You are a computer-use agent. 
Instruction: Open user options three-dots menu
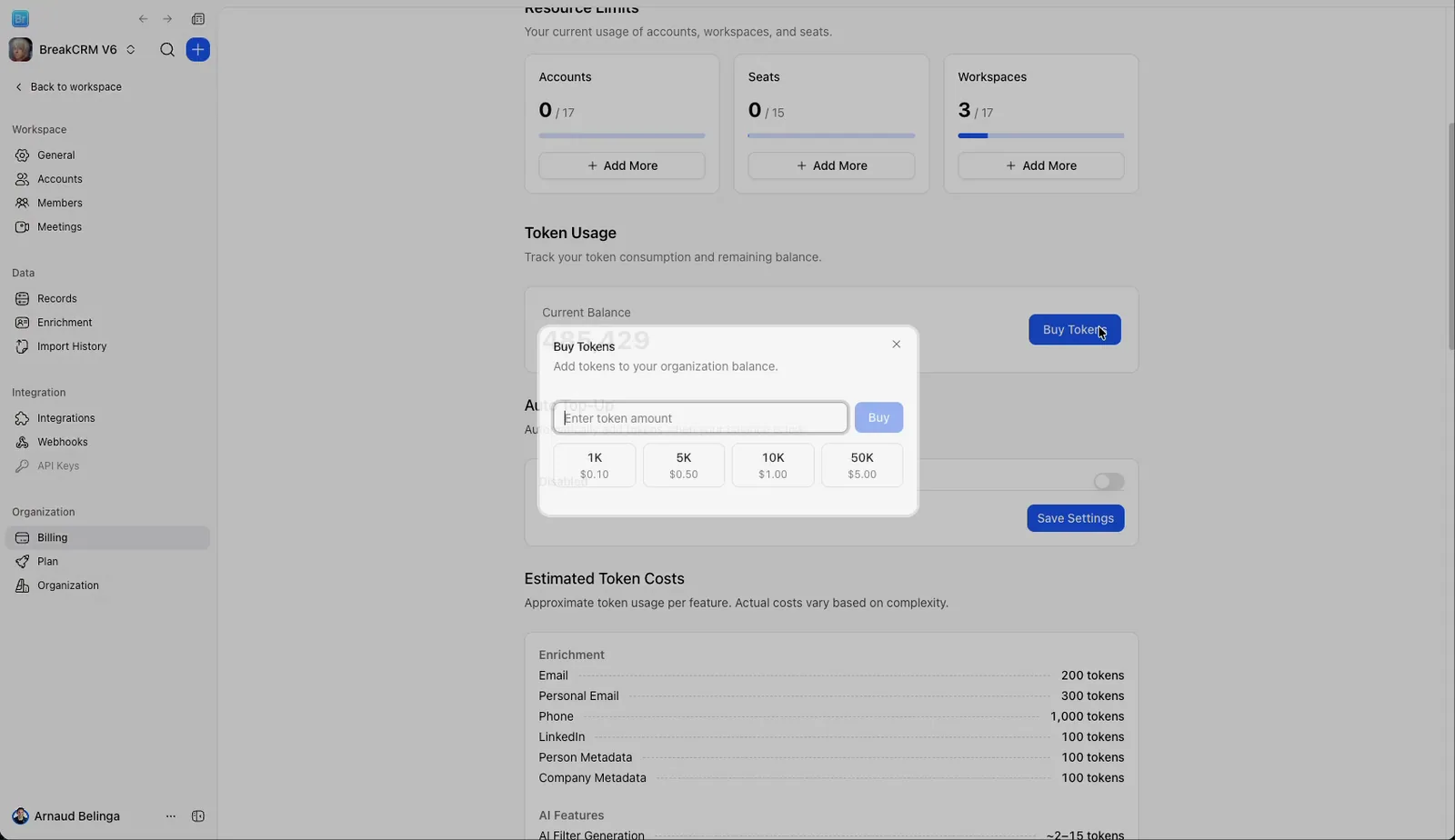[x=171, y=816]
